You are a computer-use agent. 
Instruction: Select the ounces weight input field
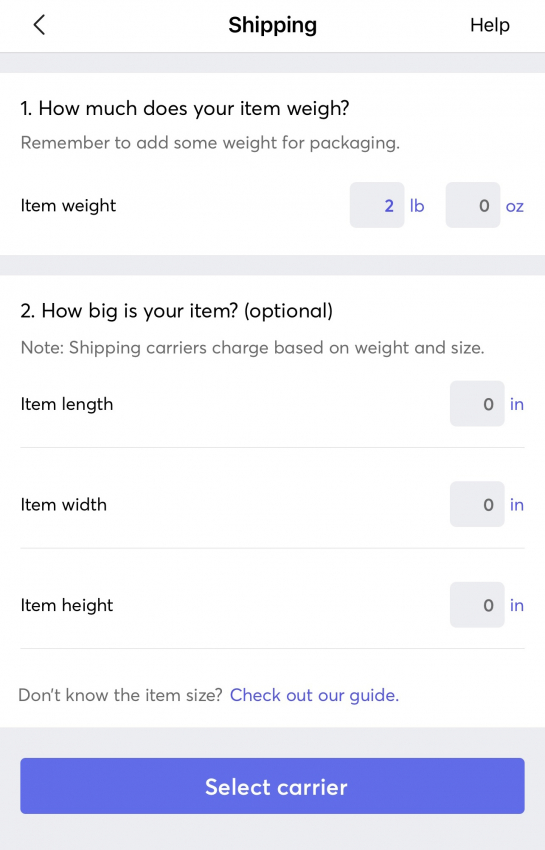point(473,205)
